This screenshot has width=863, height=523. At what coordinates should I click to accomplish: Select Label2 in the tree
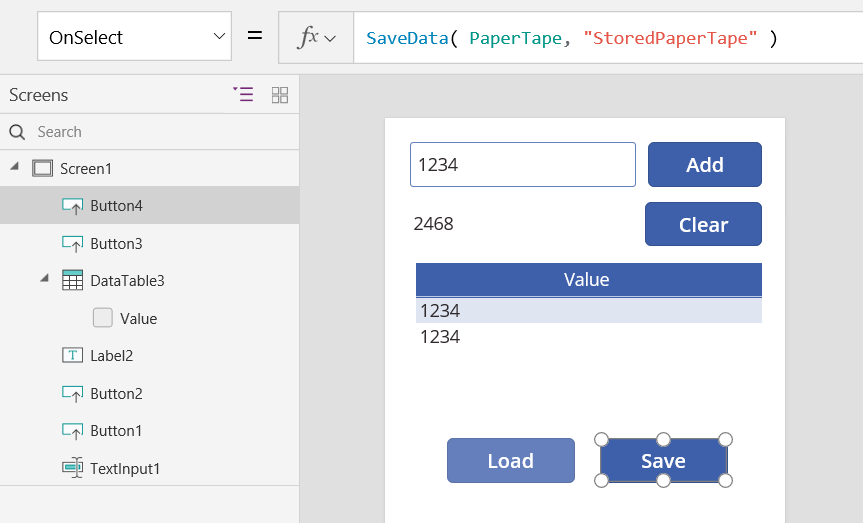pos(111,356)
